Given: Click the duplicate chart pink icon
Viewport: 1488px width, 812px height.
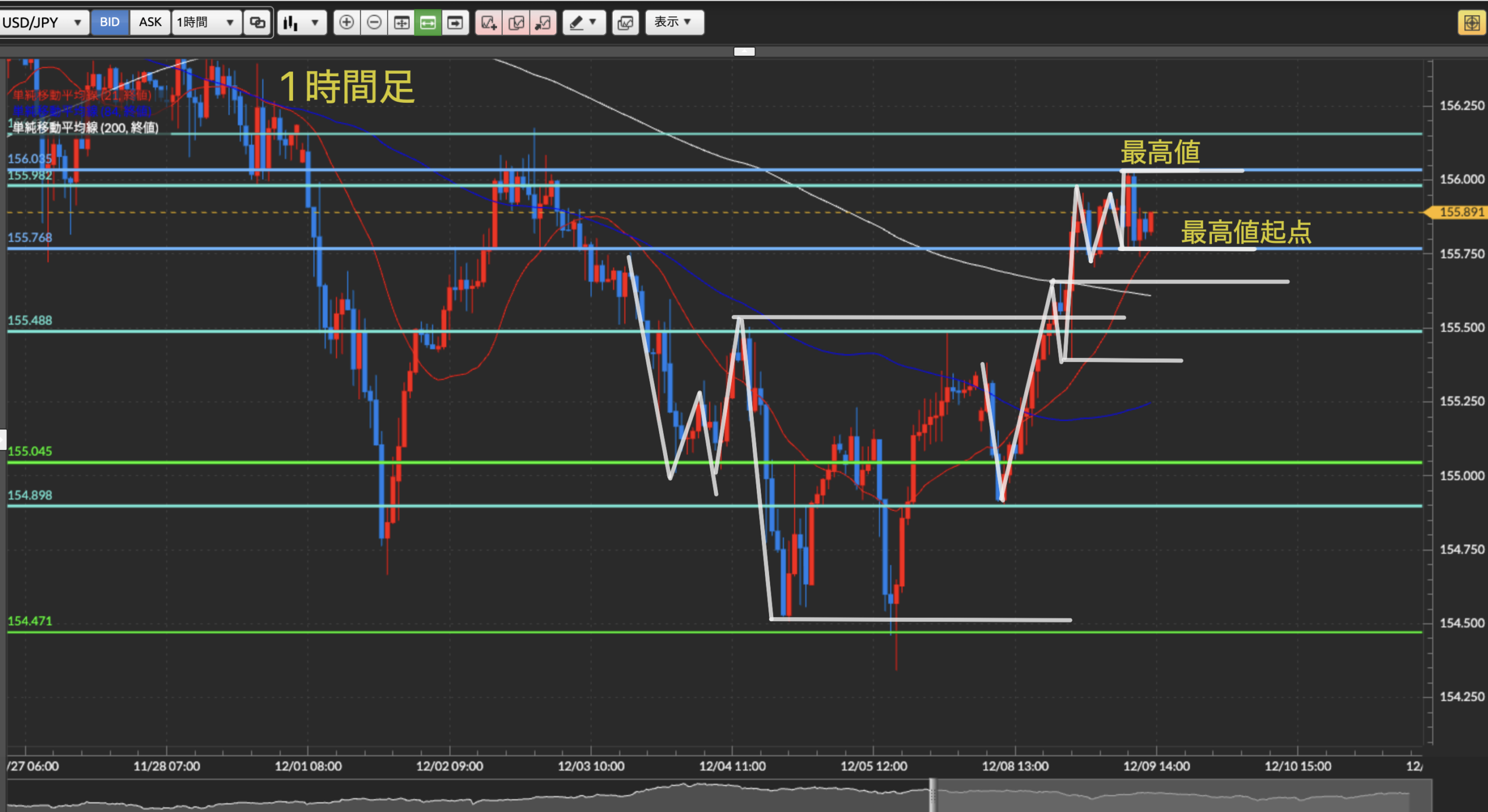Looking at the screenshot, I should [x=516, y=23].
